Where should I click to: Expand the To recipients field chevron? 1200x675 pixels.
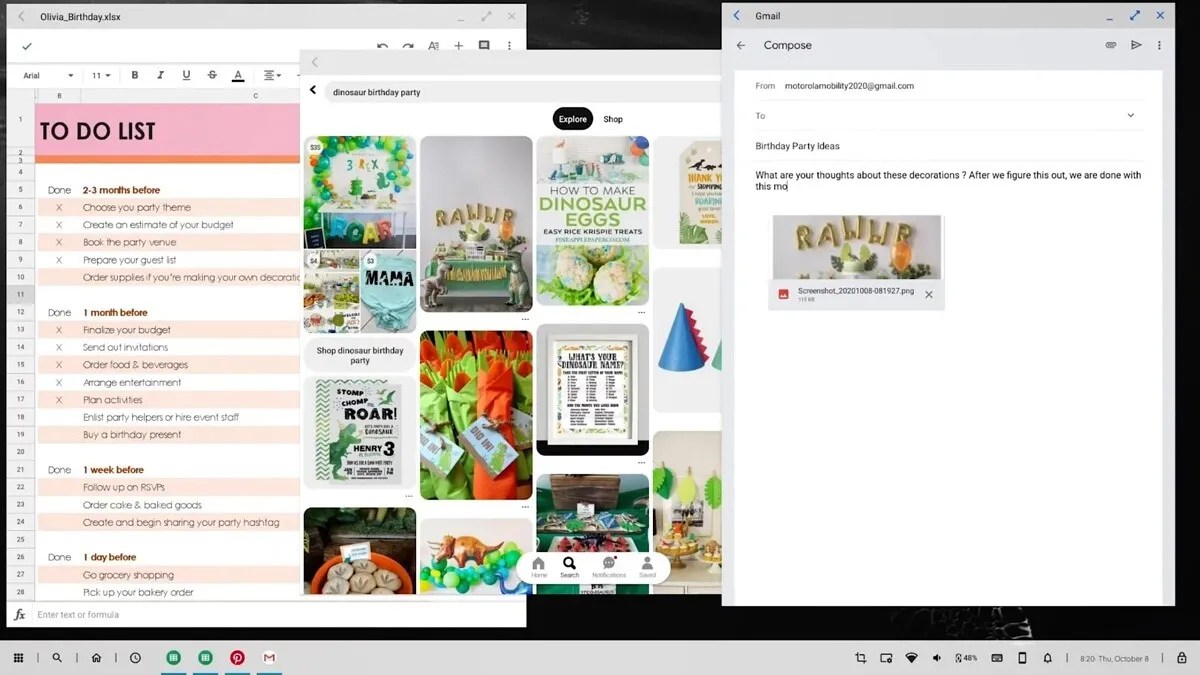[x=1130, y=115]
